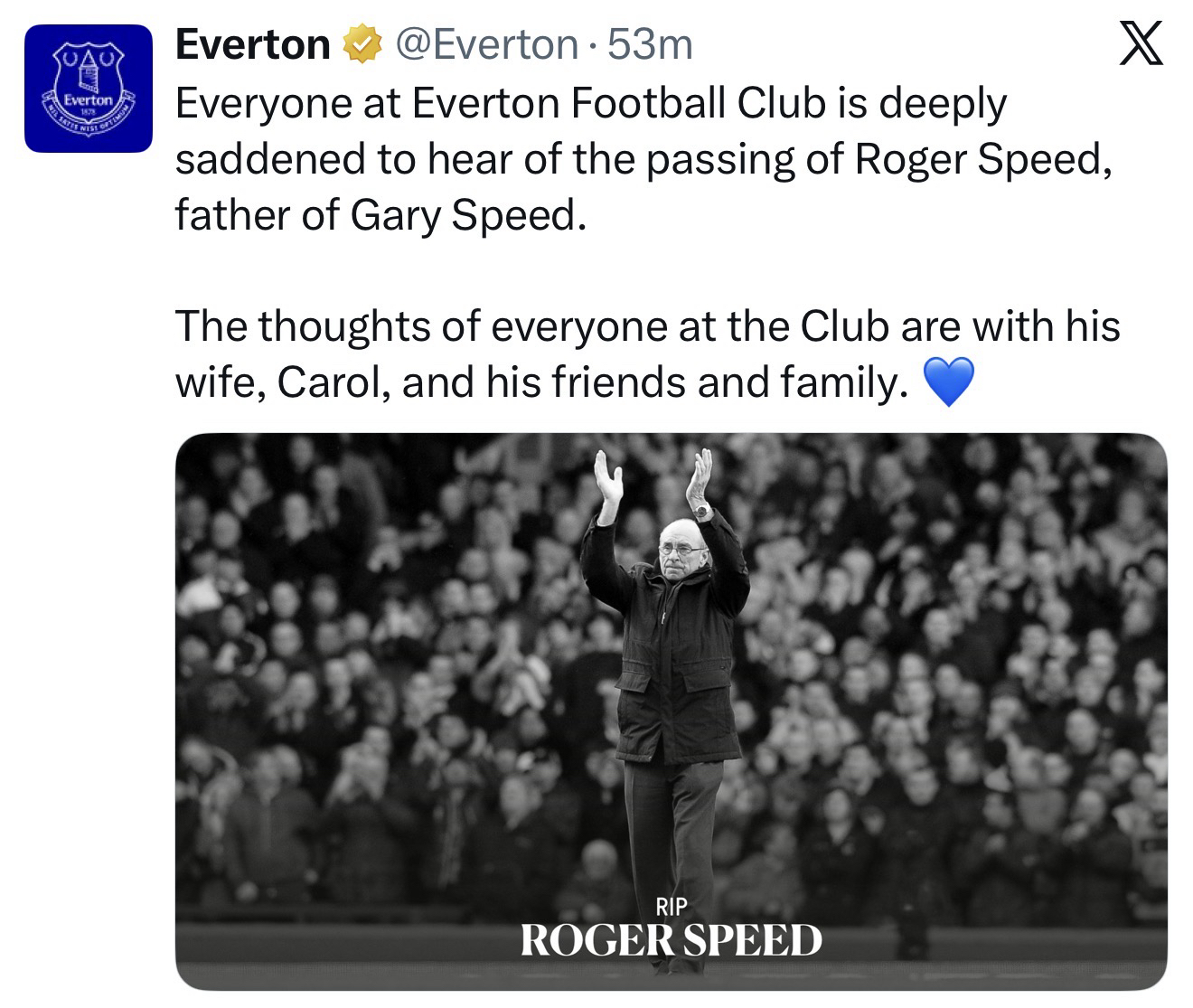Image resolution: width=1193 pixels, height=1008 pixels.
Task: Click the name "Carol" in the post
Action: [334, 382]
